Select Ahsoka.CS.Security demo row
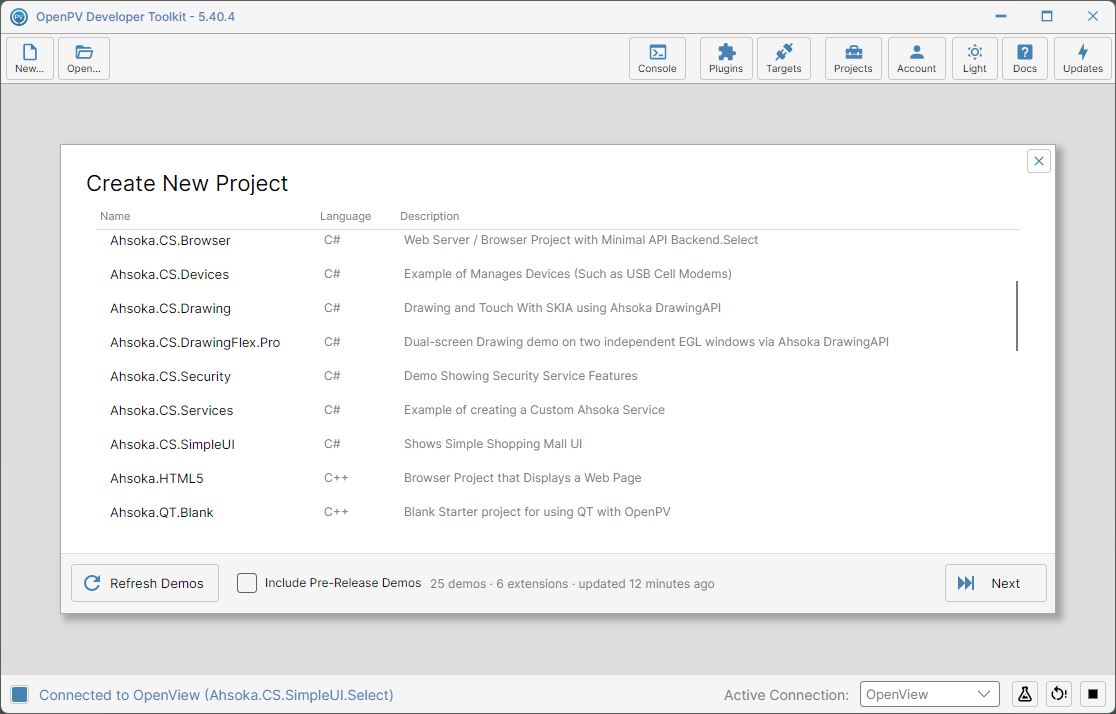Viewport: 1116px width, 714px height. (558, 376)
